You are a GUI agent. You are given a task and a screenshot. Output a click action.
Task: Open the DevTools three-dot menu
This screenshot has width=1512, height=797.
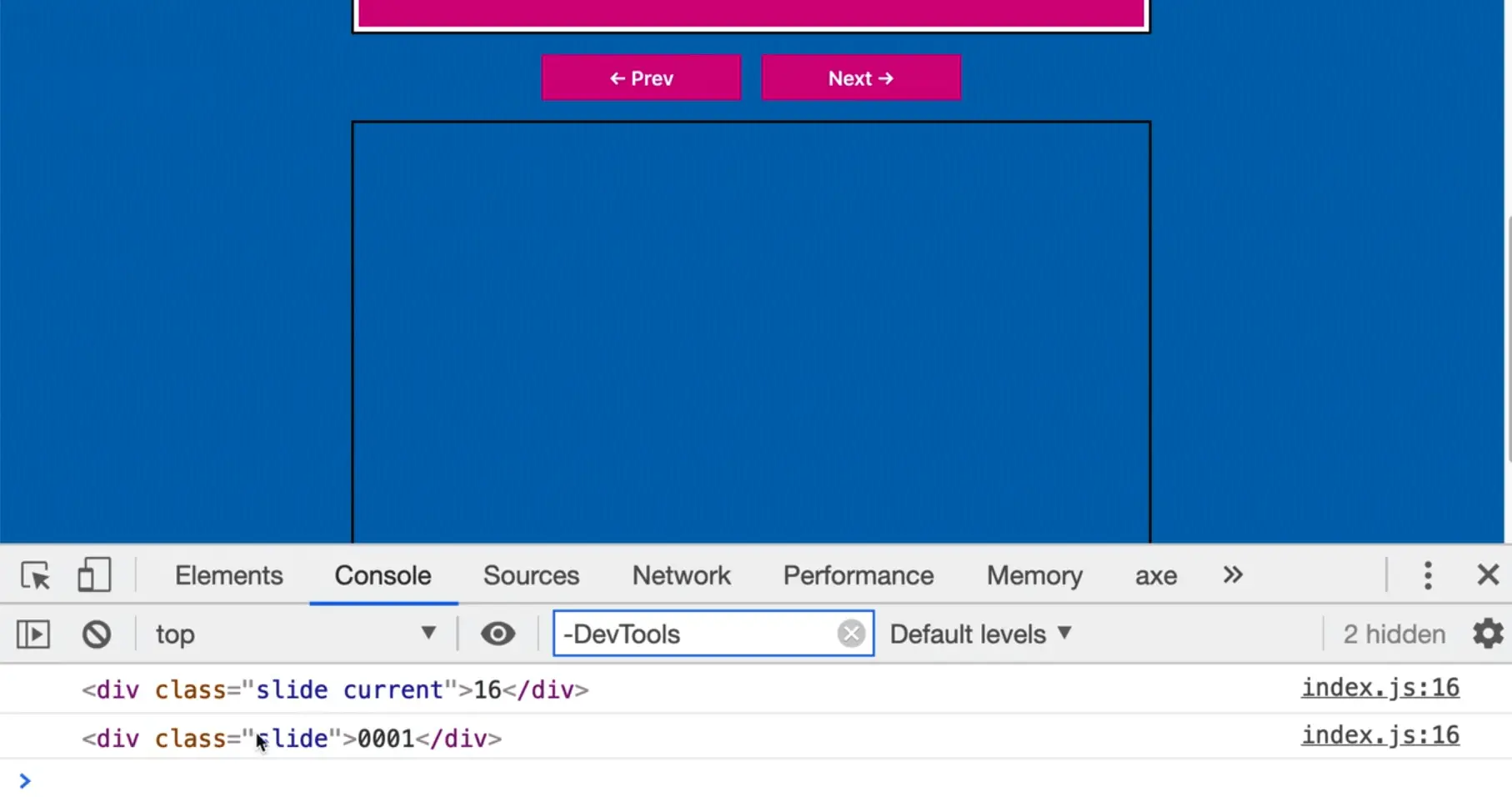pos(1428,575)
